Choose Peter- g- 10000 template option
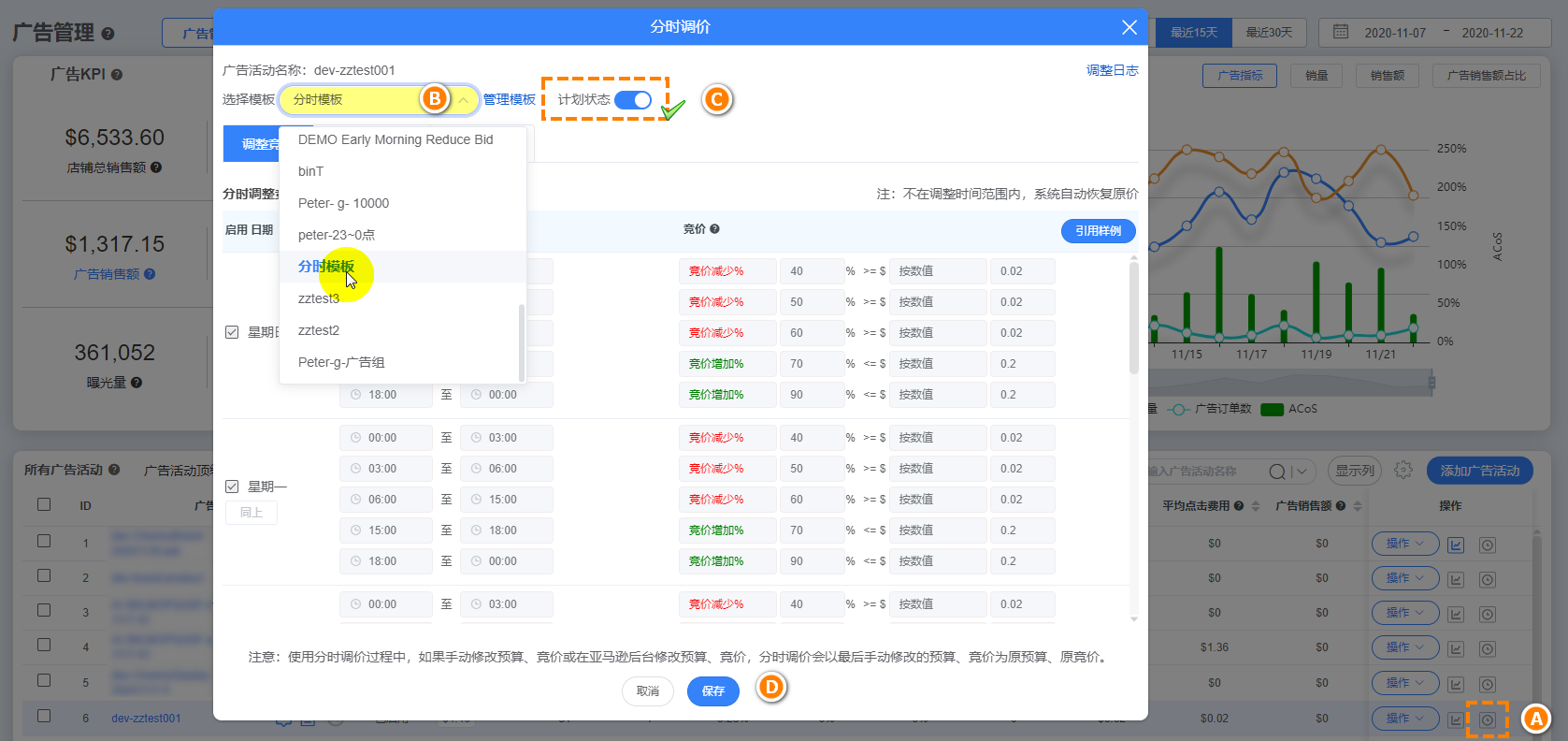 (x=403, y=203)
